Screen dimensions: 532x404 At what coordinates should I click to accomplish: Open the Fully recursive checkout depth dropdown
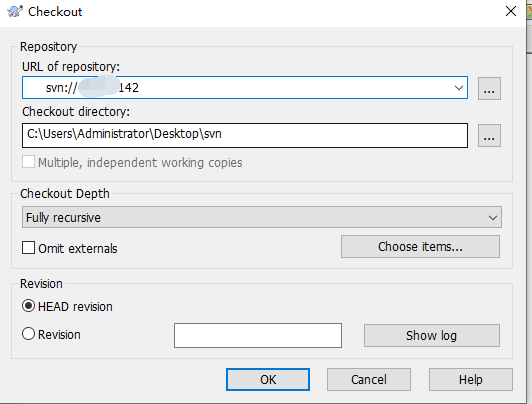click(262, 217)
